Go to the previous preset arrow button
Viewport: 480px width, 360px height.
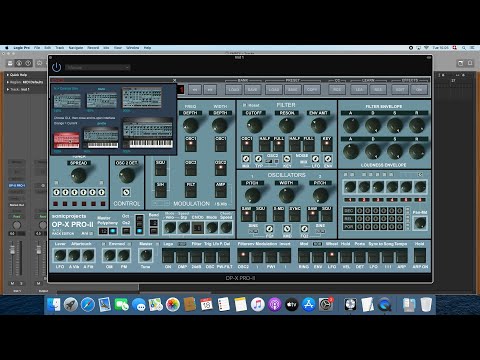[195, 89]
